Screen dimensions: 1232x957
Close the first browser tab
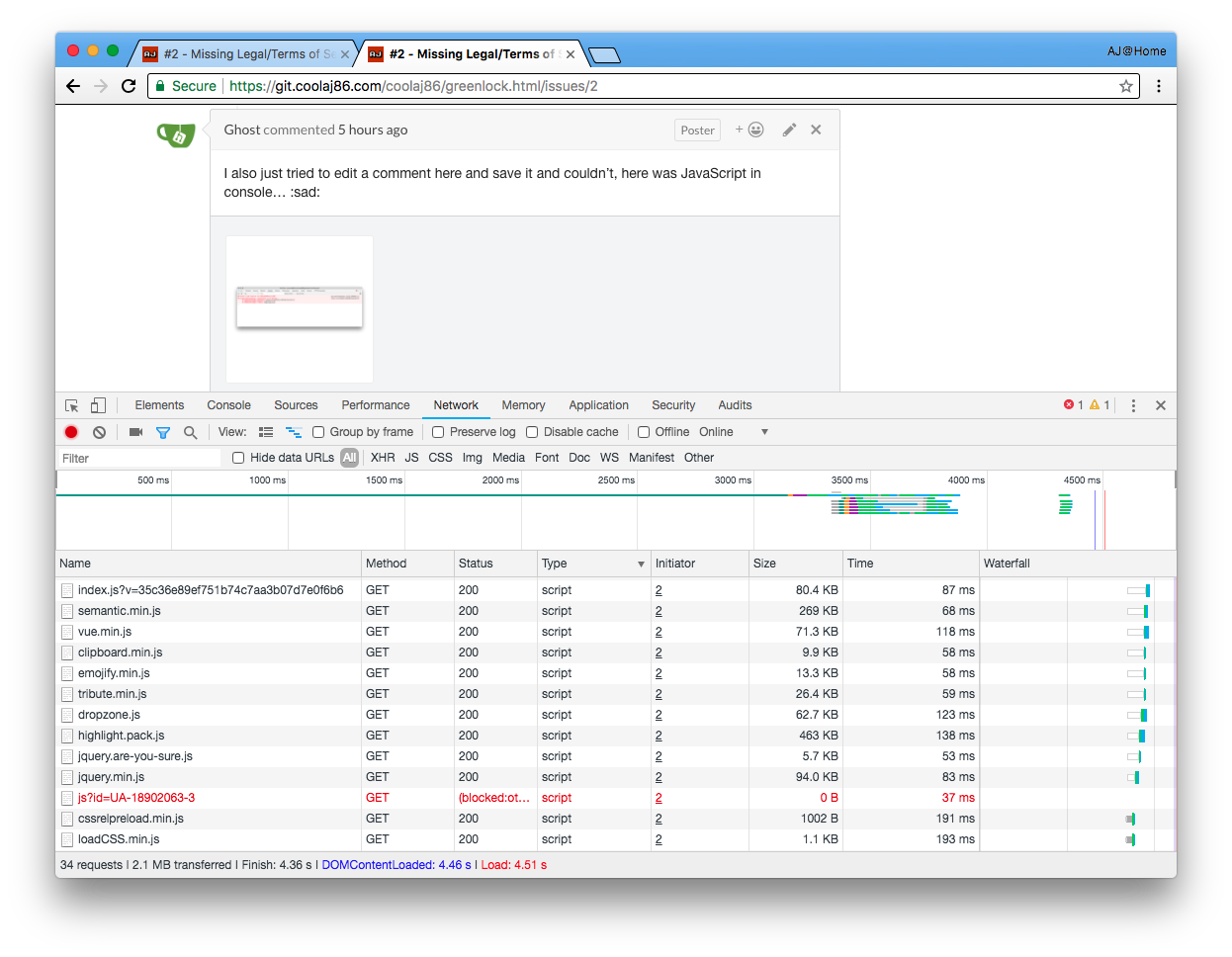[345, 54]
